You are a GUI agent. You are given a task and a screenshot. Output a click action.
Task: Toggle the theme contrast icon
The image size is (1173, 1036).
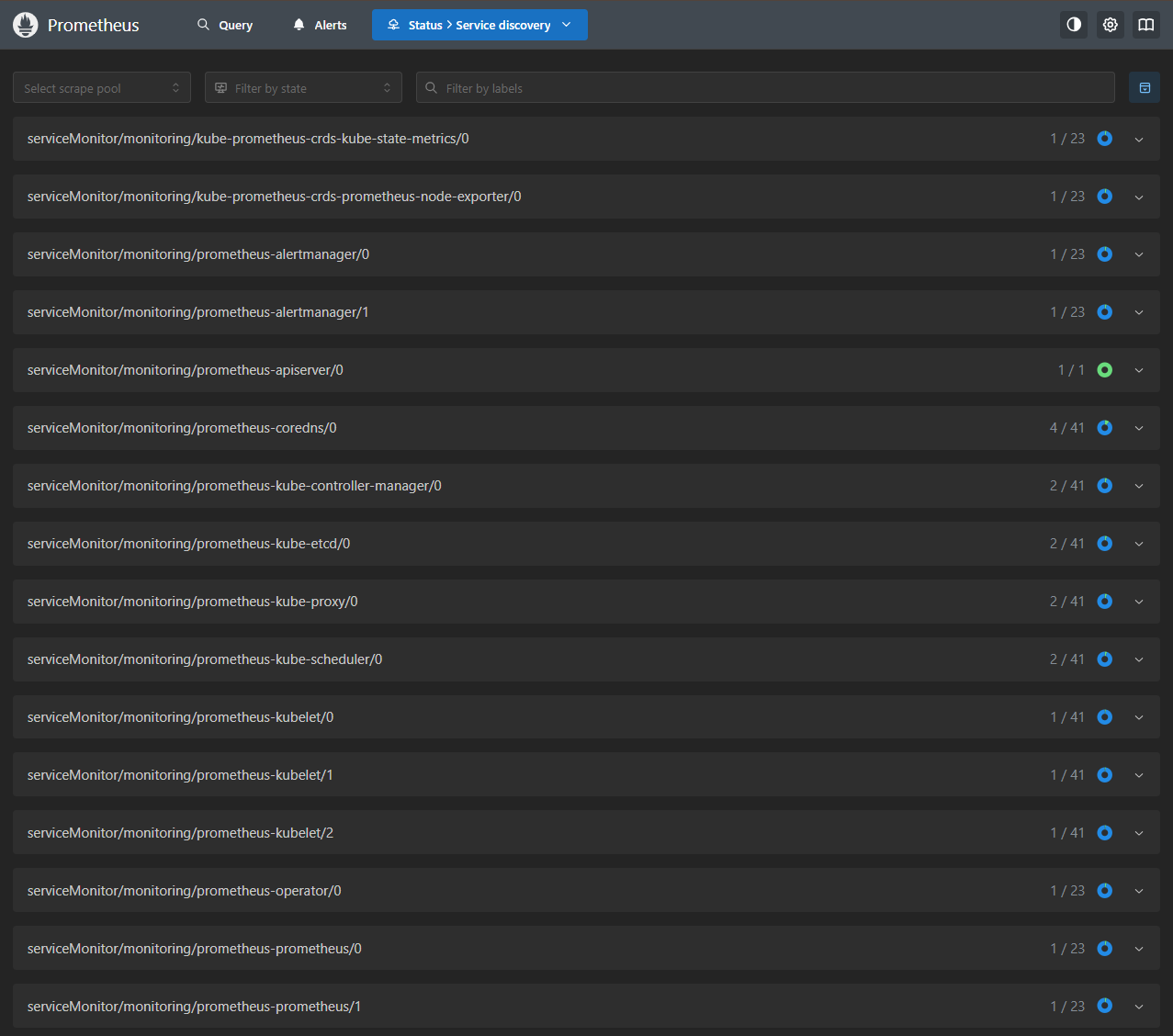coord(1074,25)
